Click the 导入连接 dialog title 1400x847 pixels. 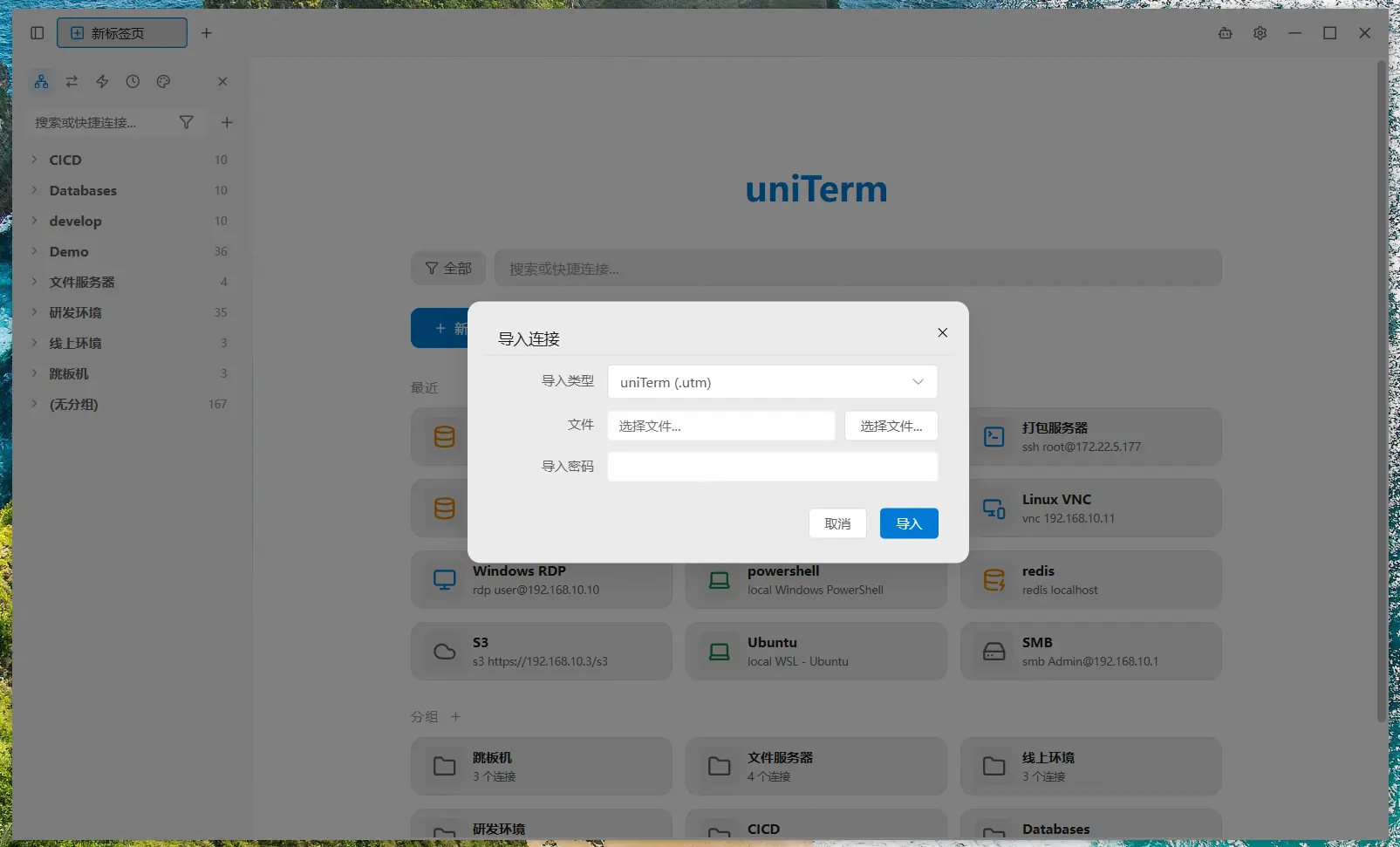click(x=529, y=338)
